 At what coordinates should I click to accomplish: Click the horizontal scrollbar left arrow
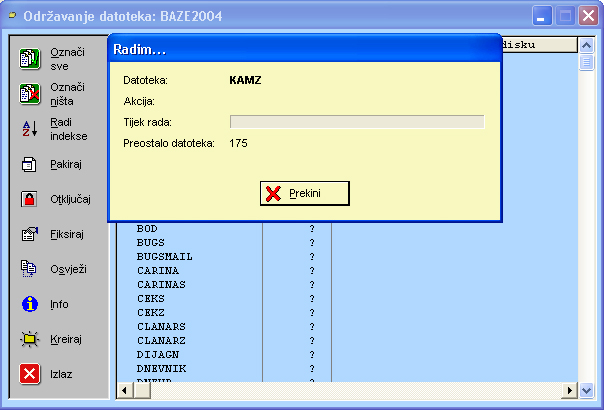click(x=124, y=391)
